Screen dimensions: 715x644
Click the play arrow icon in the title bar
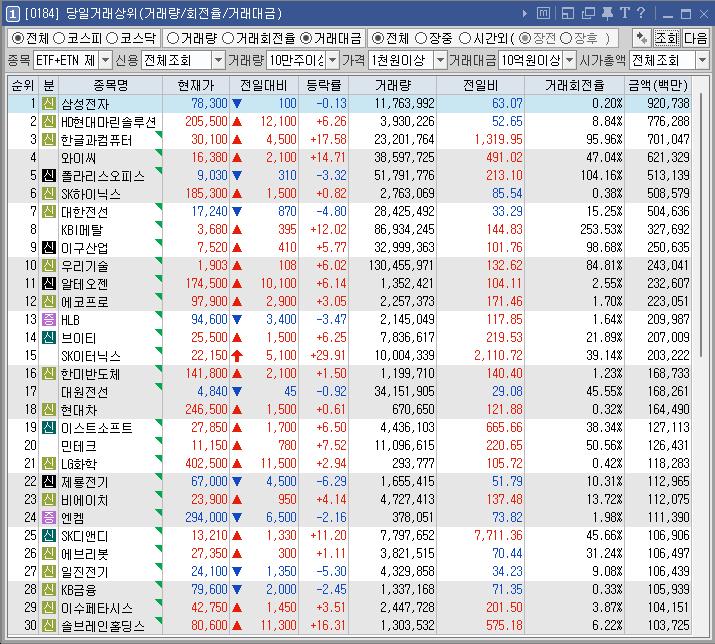click(524, 14)
